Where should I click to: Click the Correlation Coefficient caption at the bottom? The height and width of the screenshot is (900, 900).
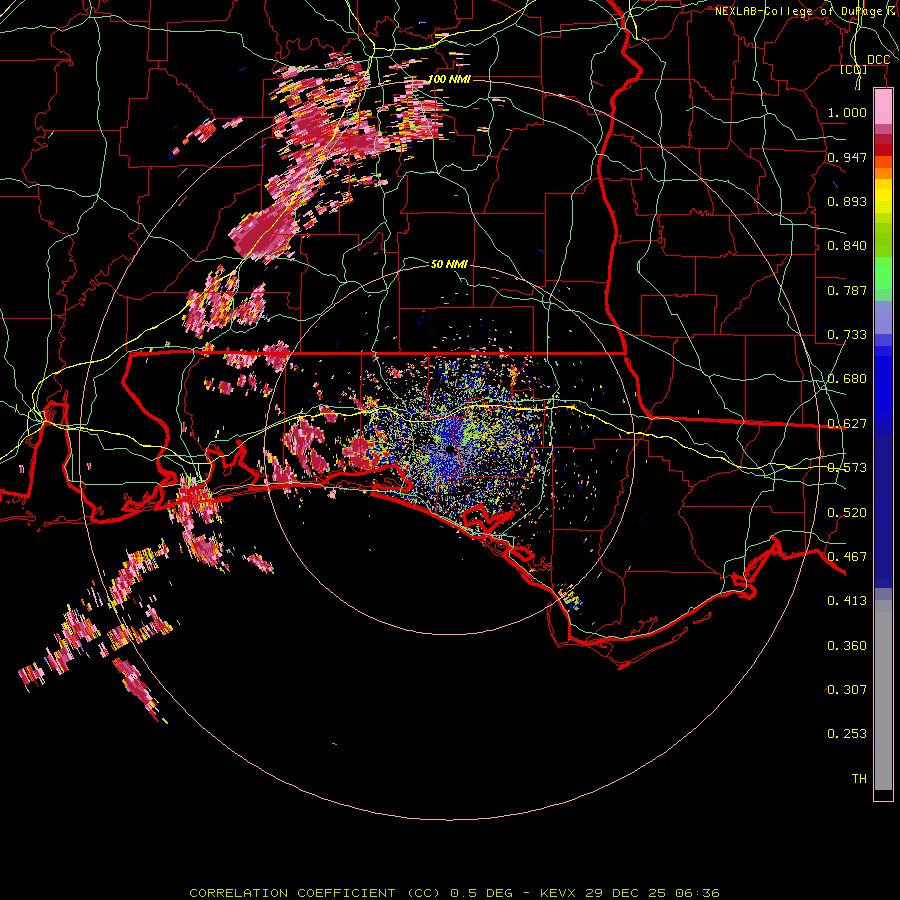pos(455,893)
